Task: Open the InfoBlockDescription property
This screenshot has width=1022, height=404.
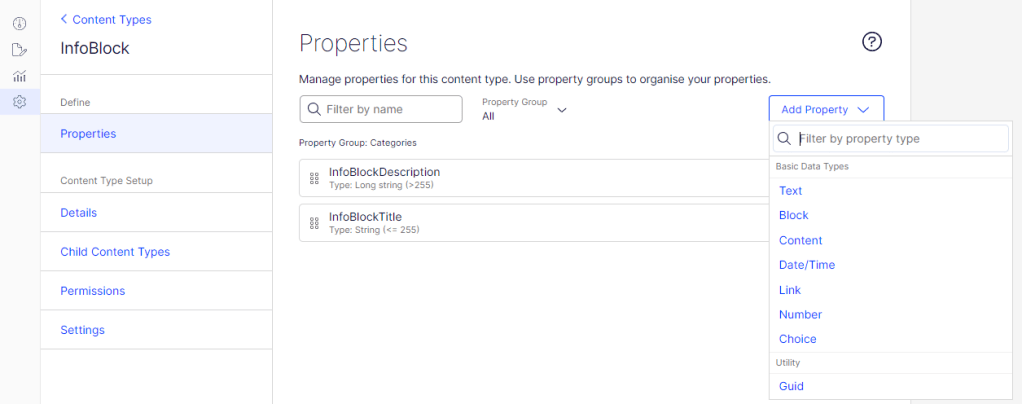Action: 384,172
